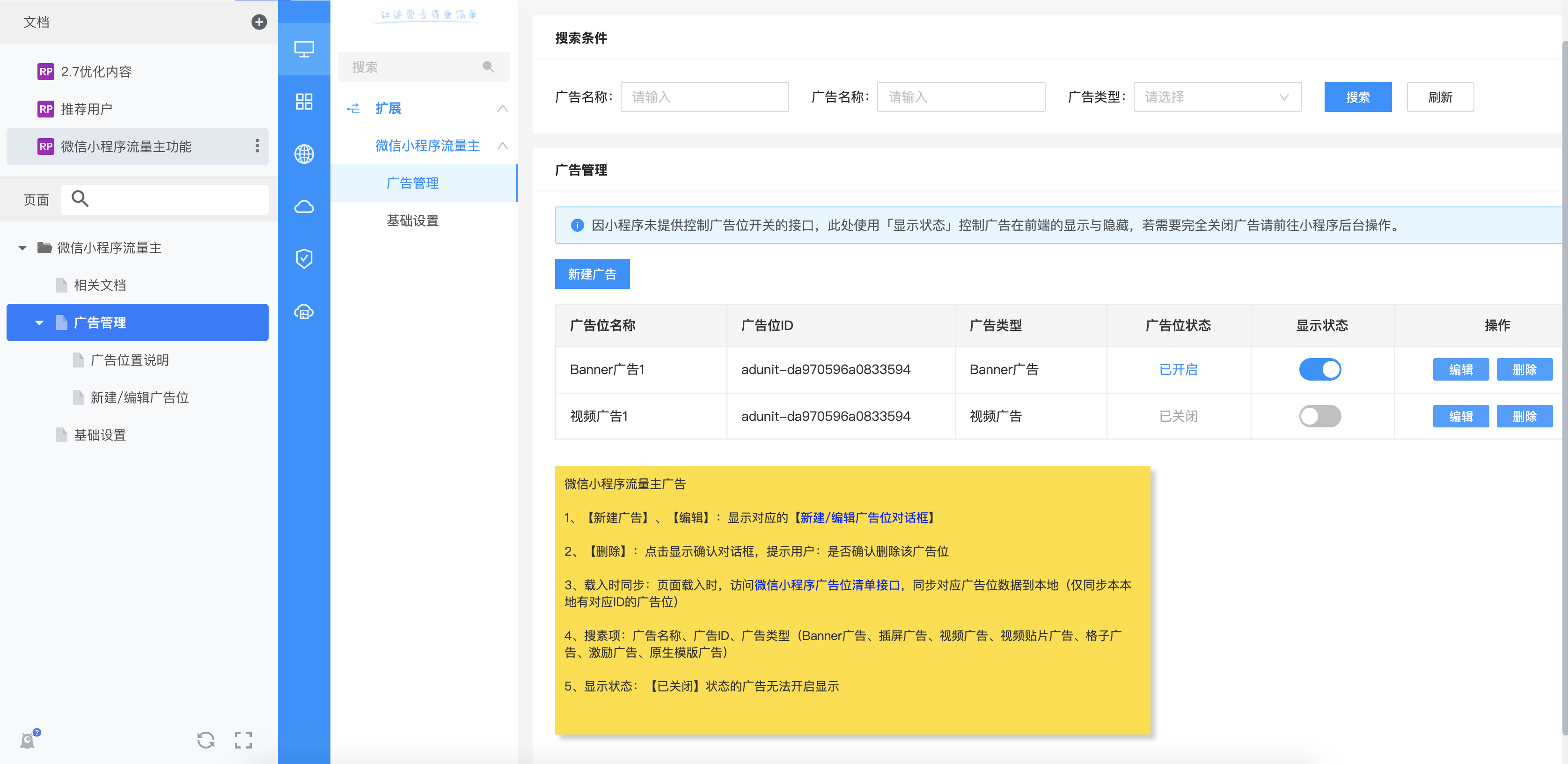The image size is (1568, 764).
Task: Click the add document plus icon
Action: [x=259, y=22]
